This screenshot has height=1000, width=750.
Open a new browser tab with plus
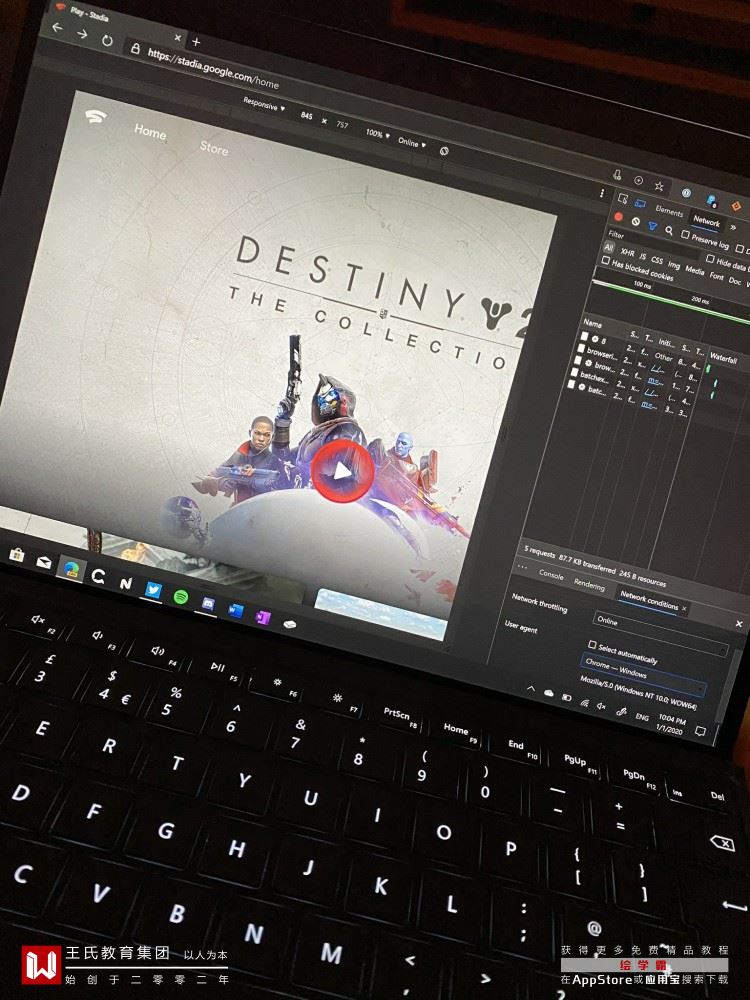click(196, 42)
